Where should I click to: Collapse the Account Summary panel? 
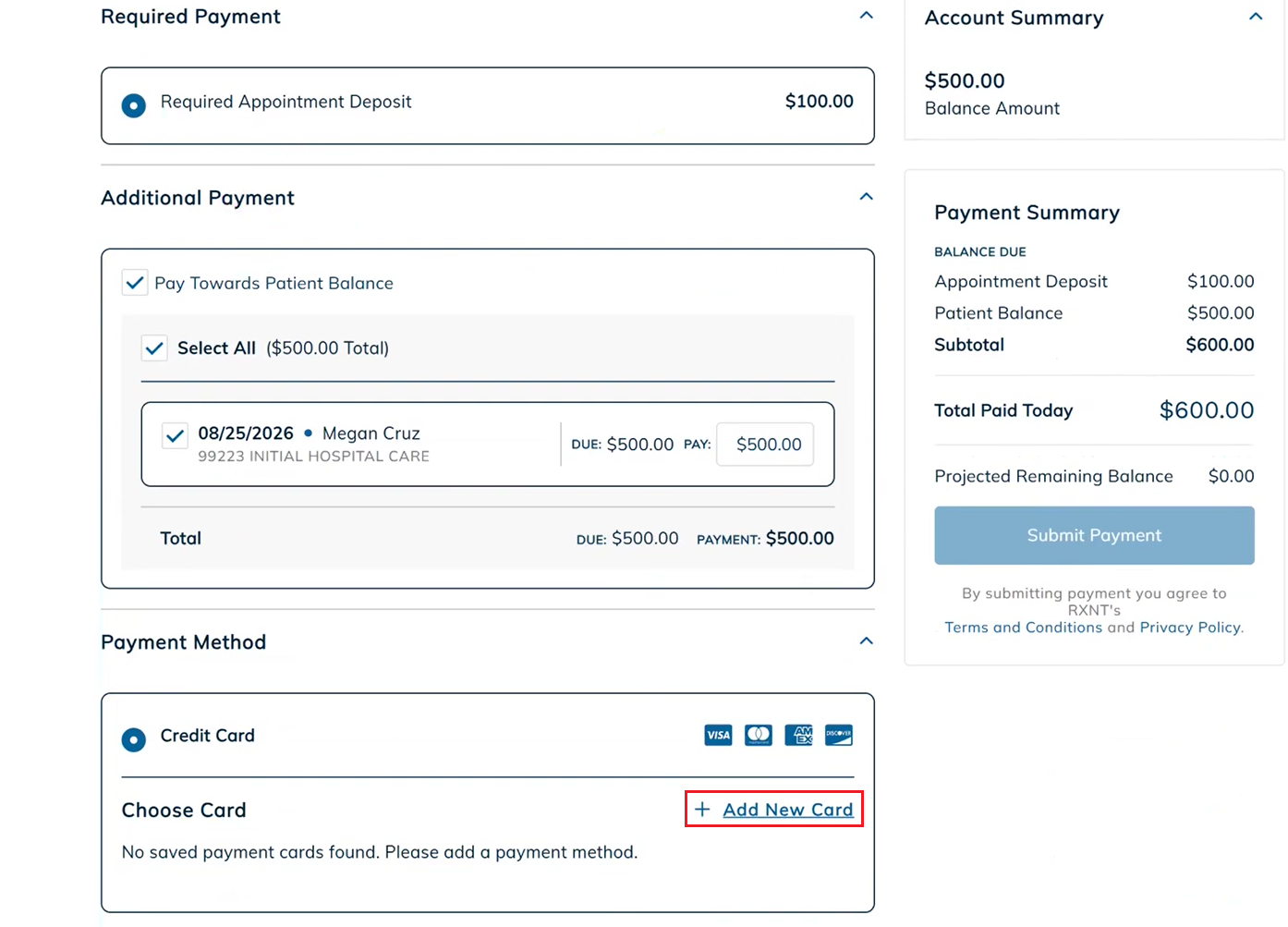click(x=1256, y=17)
